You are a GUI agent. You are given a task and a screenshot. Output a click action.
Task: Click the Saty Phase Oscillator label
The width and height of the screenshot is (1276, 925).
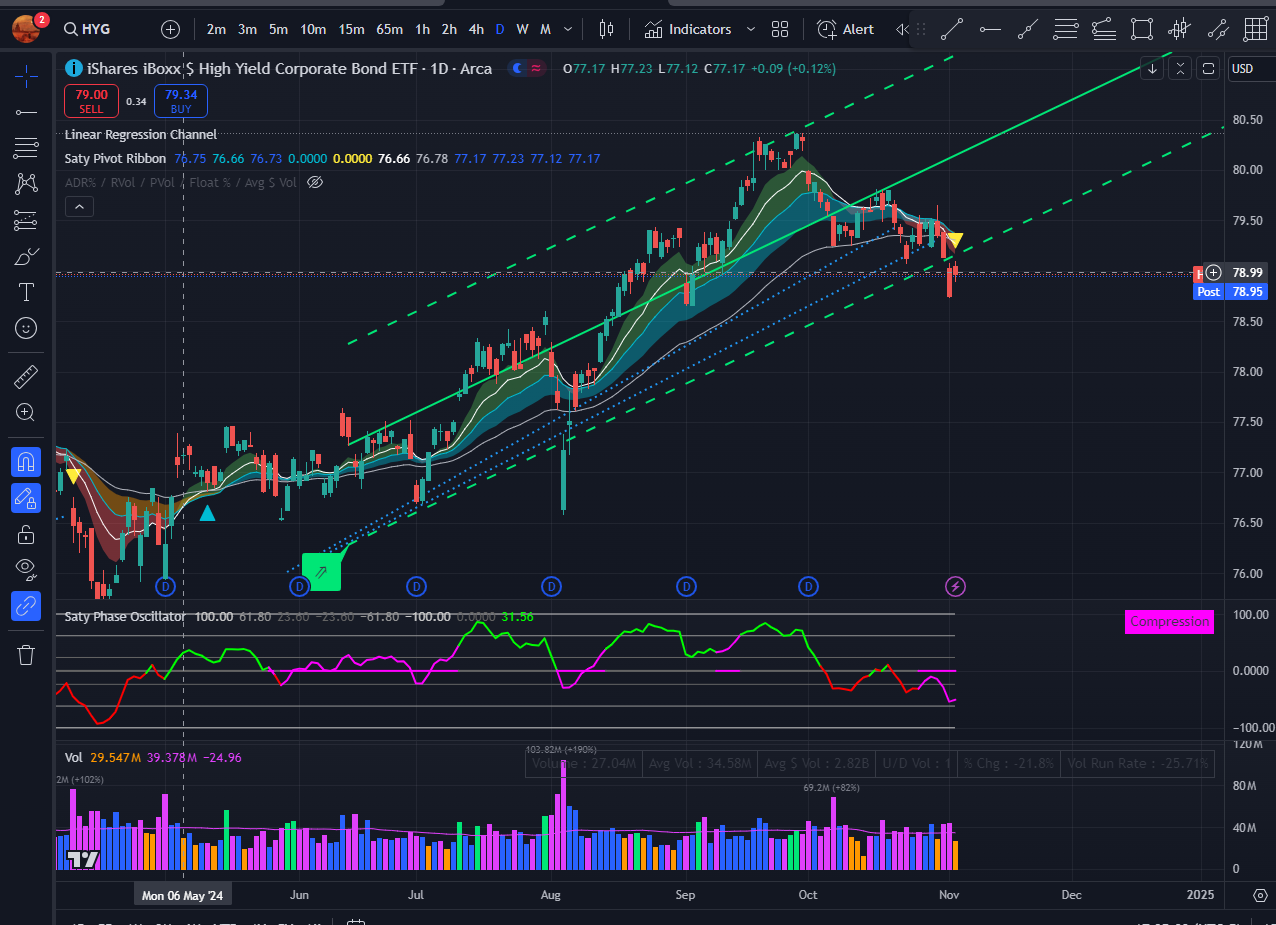(x=125, y=616)
